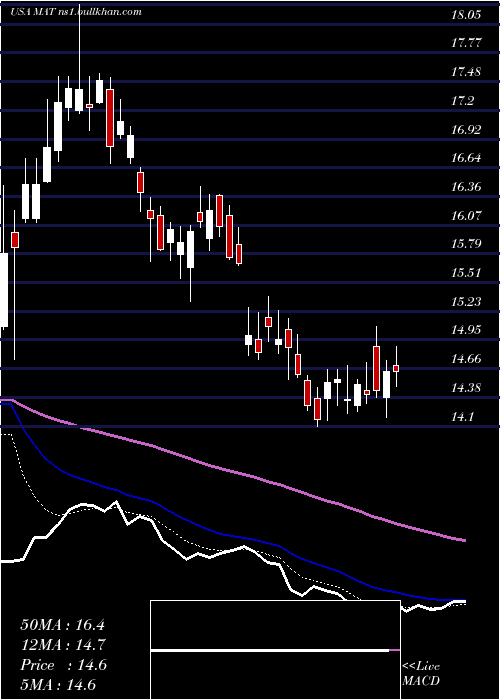Click the 18.05 price axis label
The image size is (500, 700).
click(x=466, y=14)
